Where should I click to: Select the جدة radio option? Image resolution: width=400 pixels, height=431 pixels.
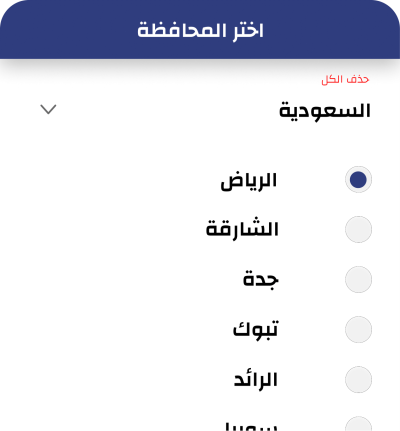coord(358,279)
